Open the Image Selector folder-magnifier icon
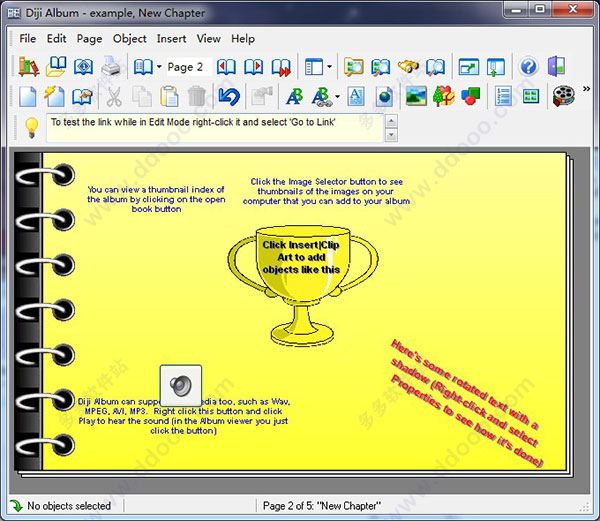This screenshot has height=521, width=600. pos(354,67)
